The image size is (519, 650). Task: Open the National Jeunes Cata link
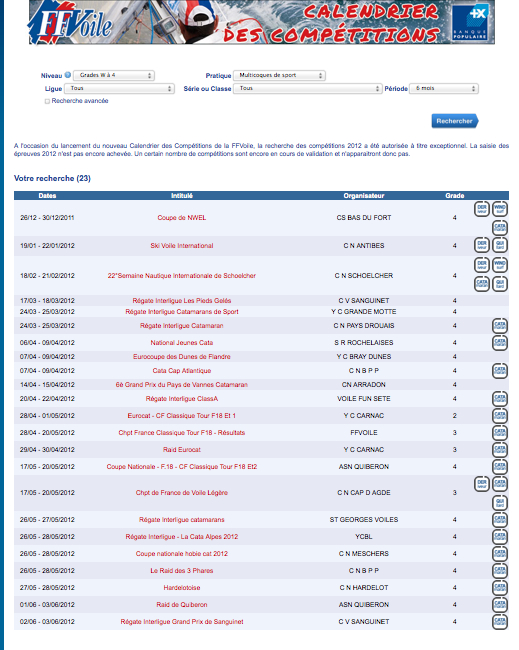point(182,343)
